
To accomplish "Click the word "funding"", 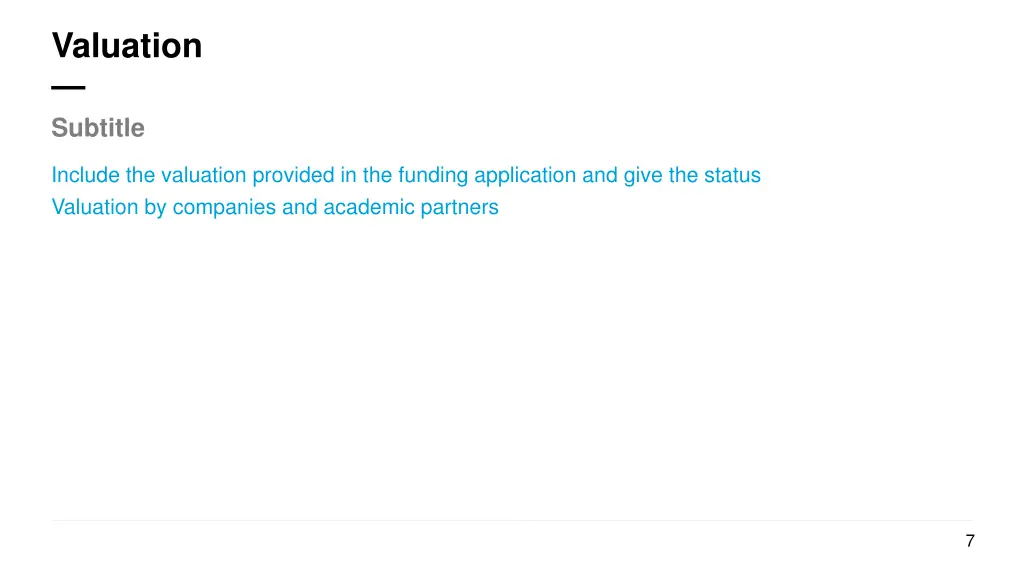I will pyautogui.click(x=433, y=176).
